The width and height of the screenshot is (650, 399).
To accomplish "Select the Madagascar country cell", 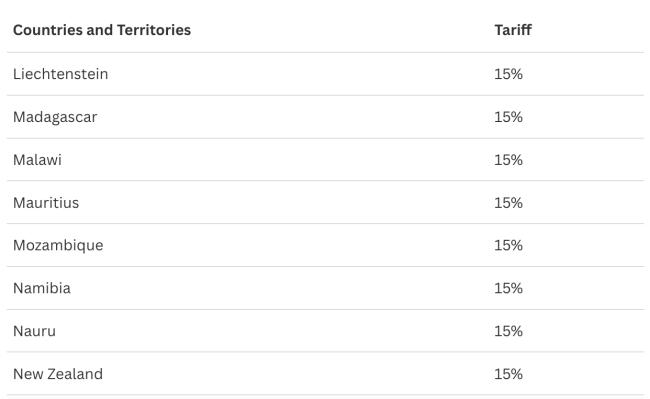I will point(55,117).
